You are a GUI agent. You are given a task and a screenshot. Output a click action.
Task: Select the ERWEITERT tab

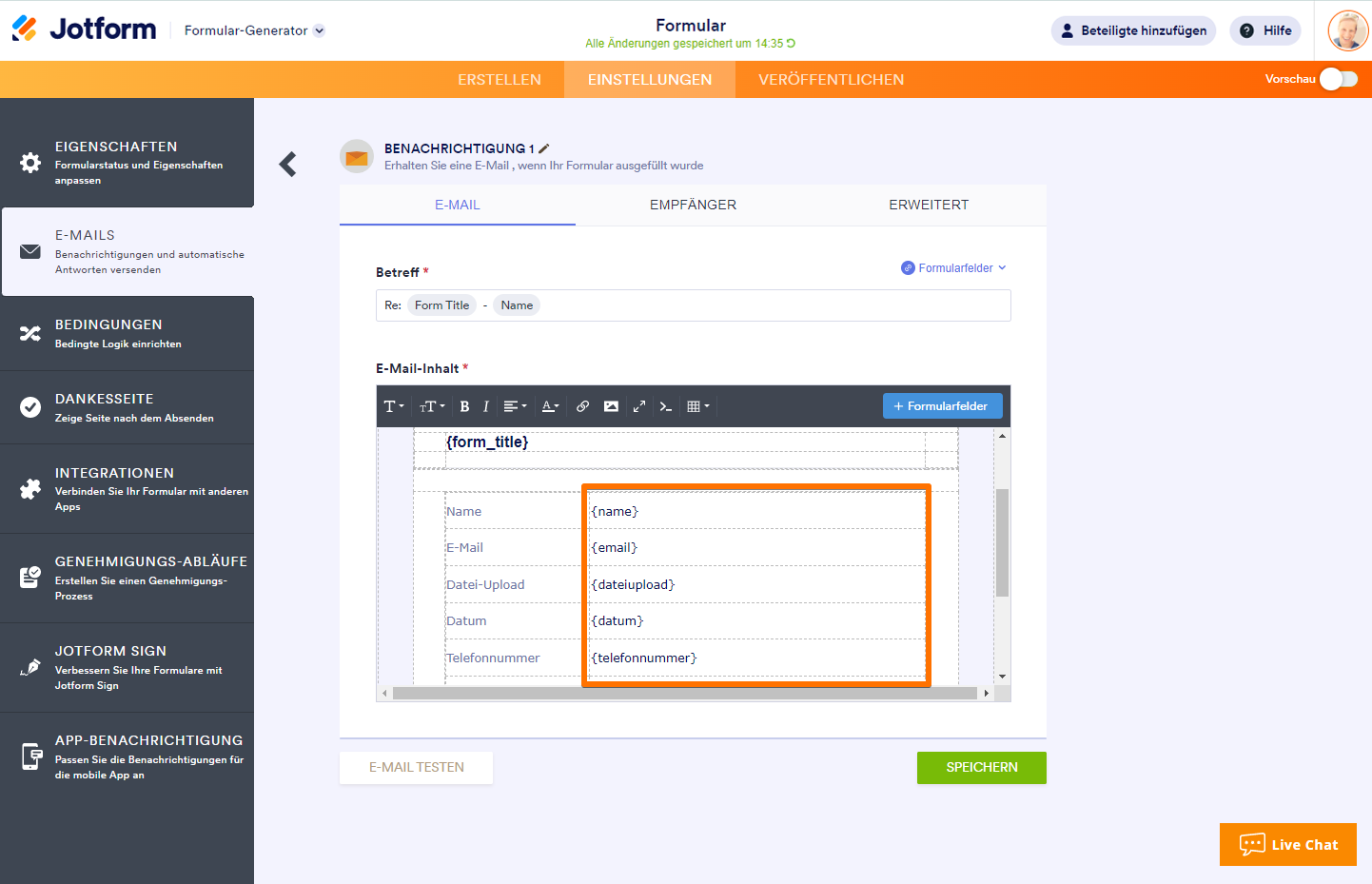pos(929,206)
